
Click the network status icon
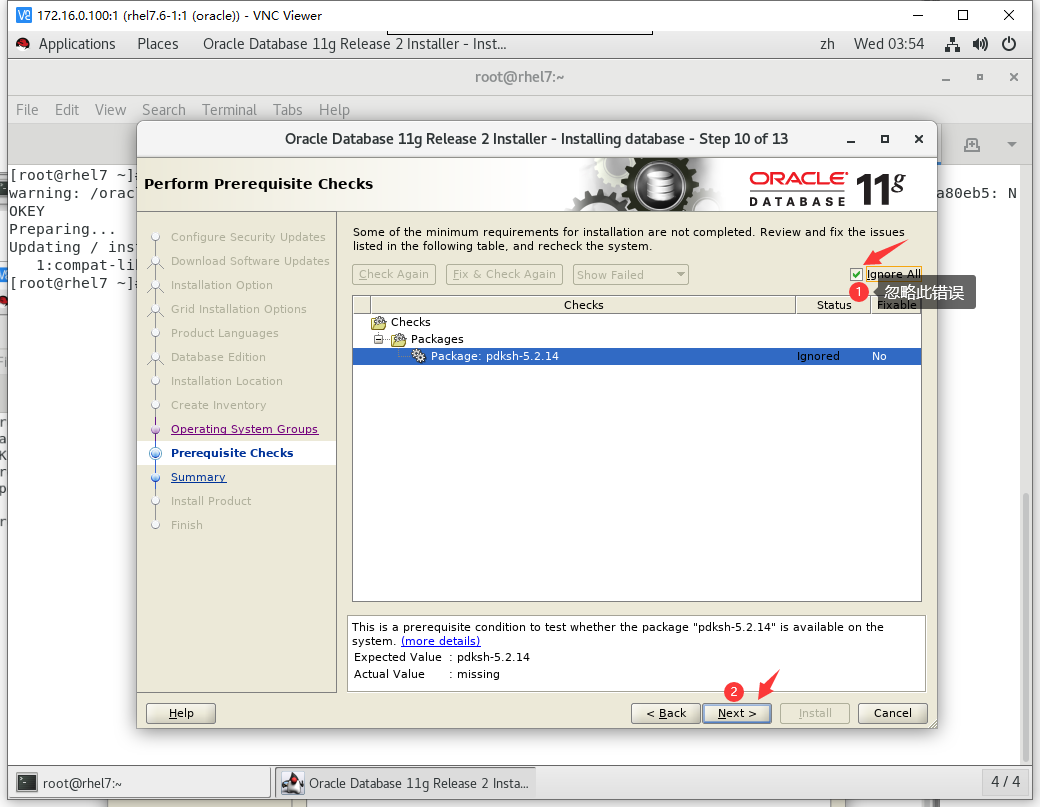(952, 44)
